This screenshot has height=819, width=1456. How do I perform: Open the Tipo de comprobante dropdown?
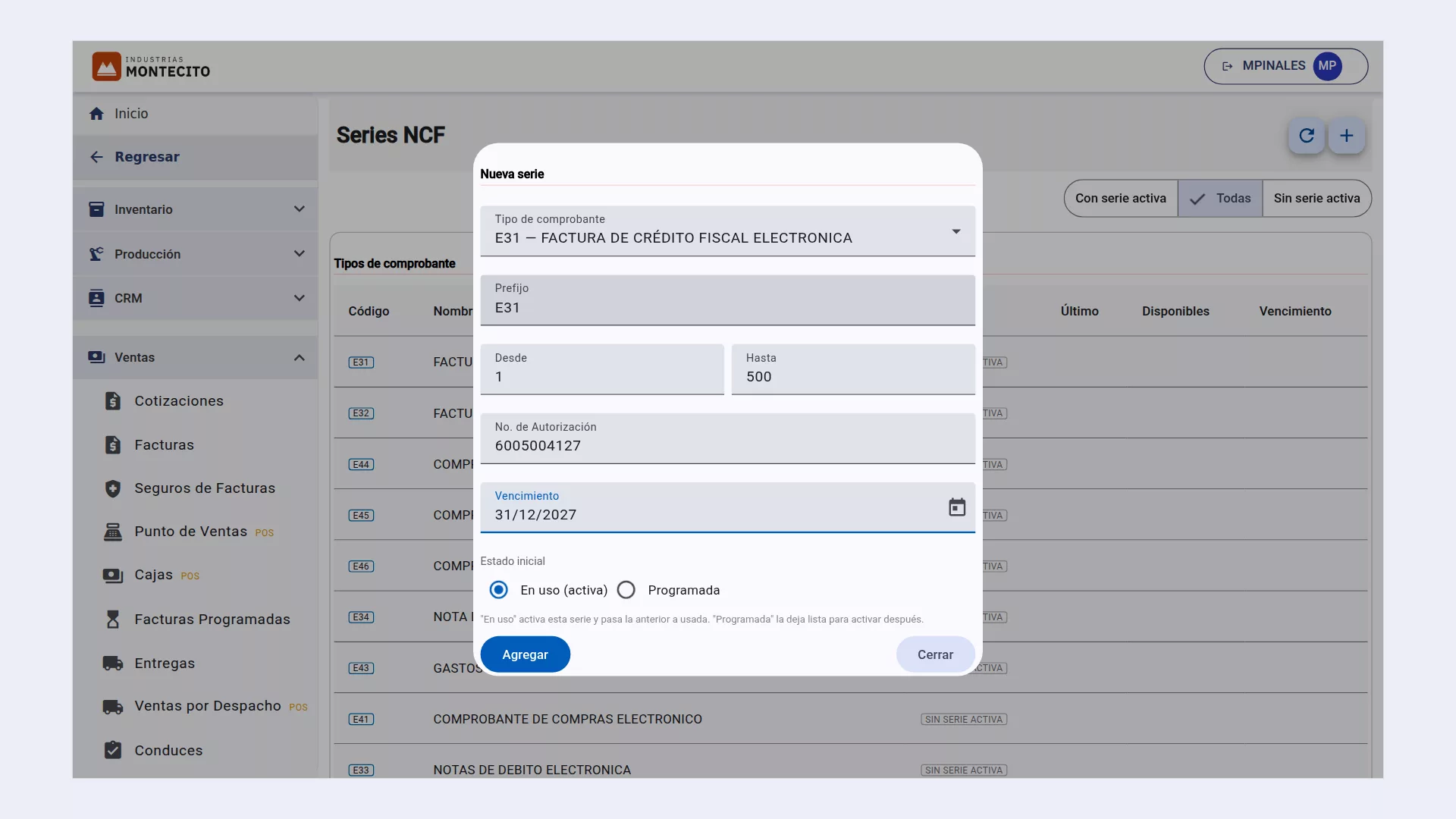click(727, 231)
